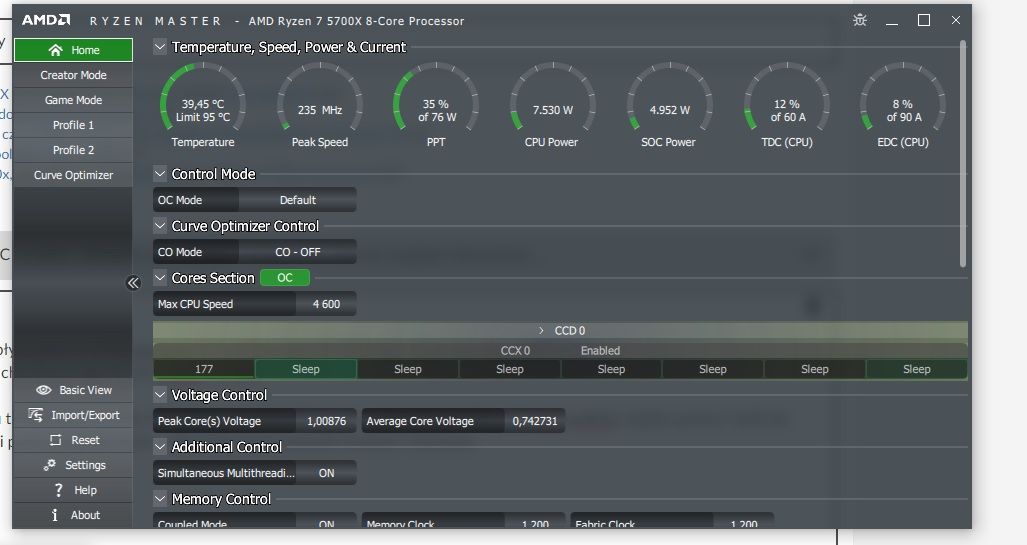Collapse the Cores Section chevron

click(x=159, y=278)
